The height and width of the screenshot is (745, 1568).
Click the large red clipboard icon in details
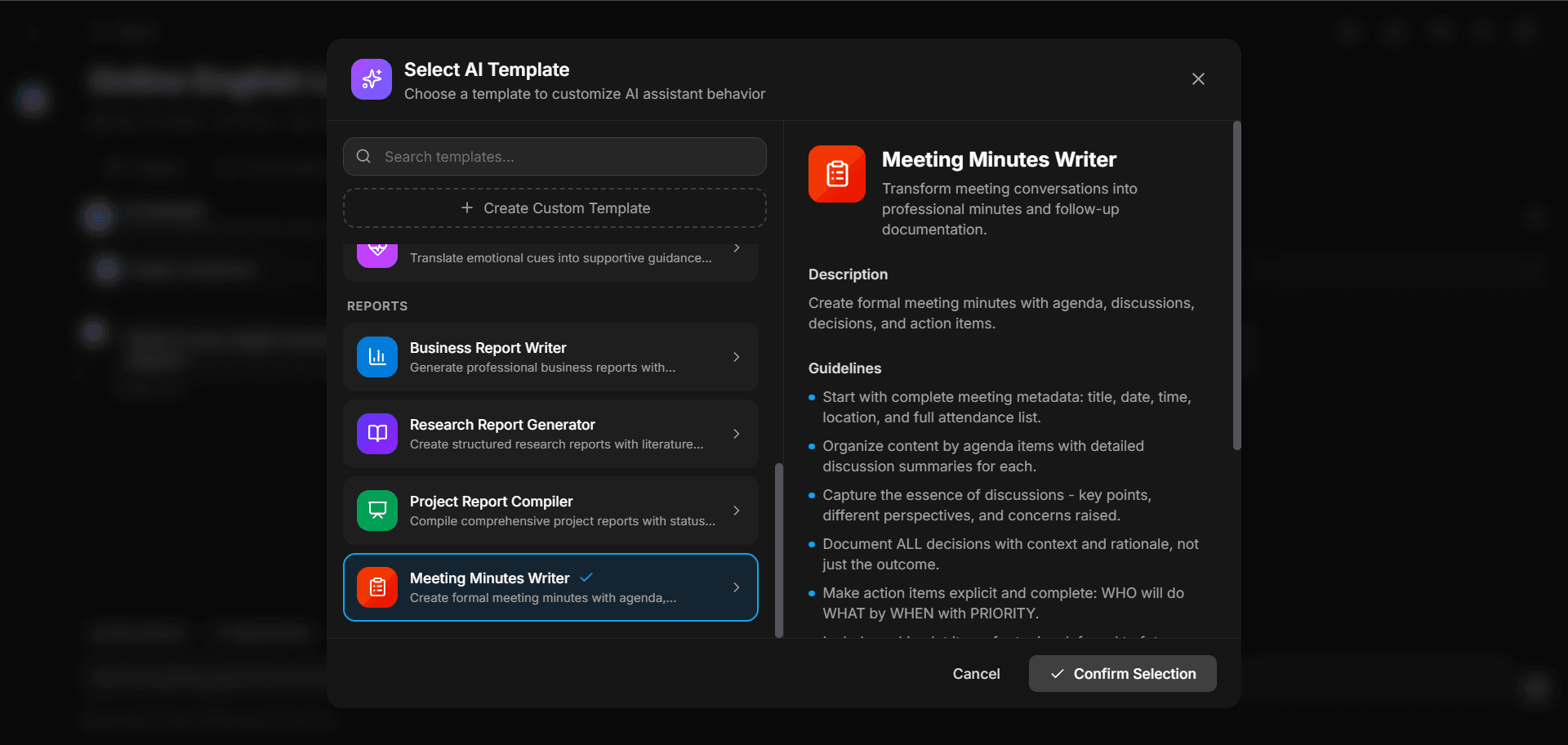click(x=837, y=174)
